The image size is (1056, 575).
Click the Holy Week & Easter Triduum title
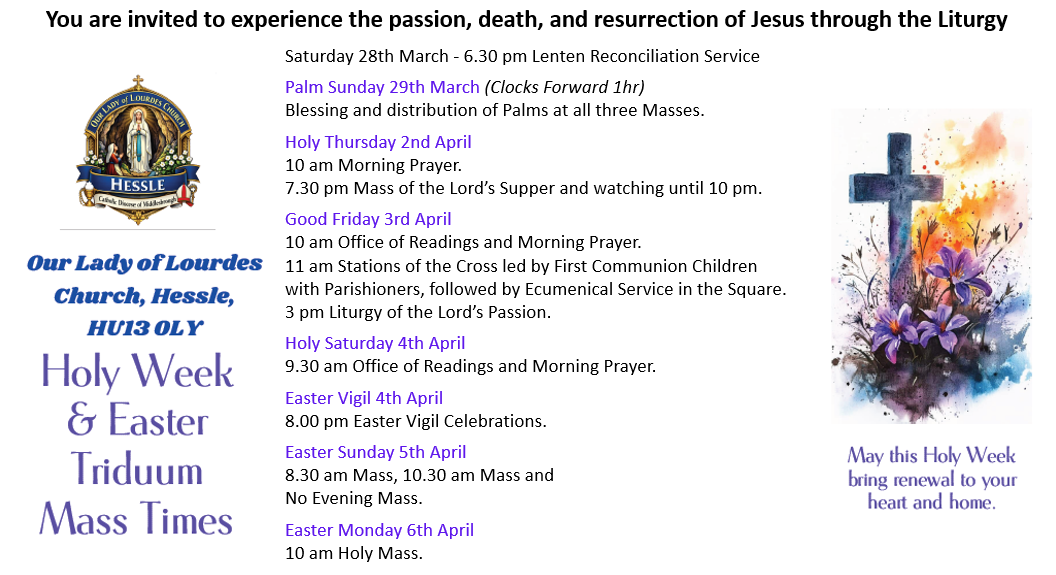point(137,445)
